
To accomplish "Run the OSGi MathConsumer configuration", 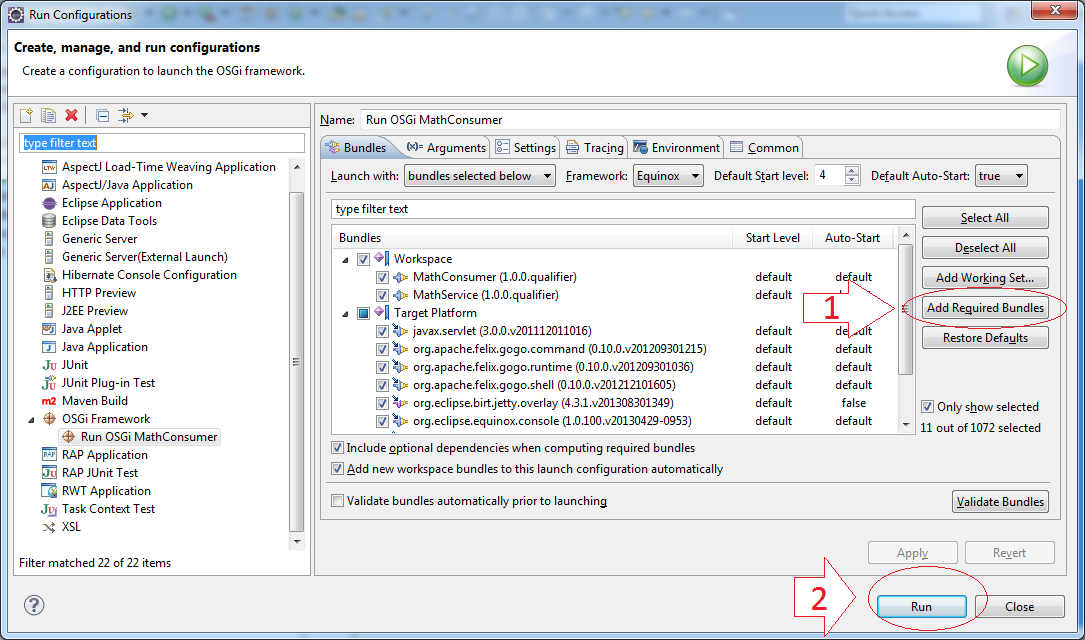I will (x=921, y=606).
